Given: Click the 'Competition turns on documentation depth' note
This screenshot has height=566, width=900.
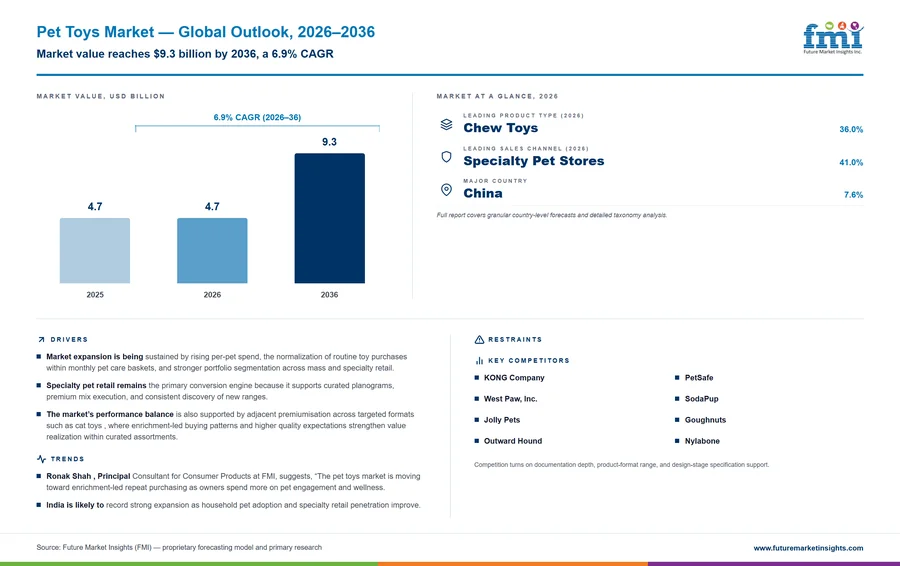Looking at the screenshot, I should tap(622, 465).
